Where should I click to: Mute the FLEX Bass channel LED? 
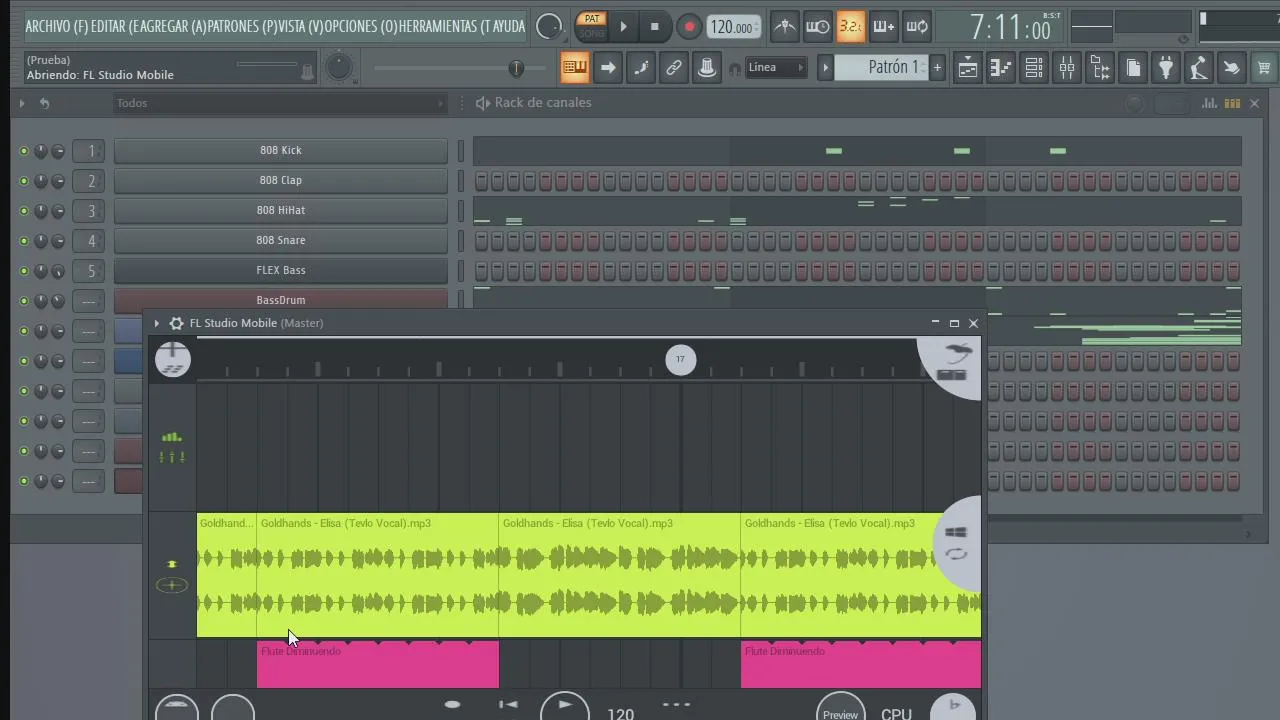click(x=24, y=271)
